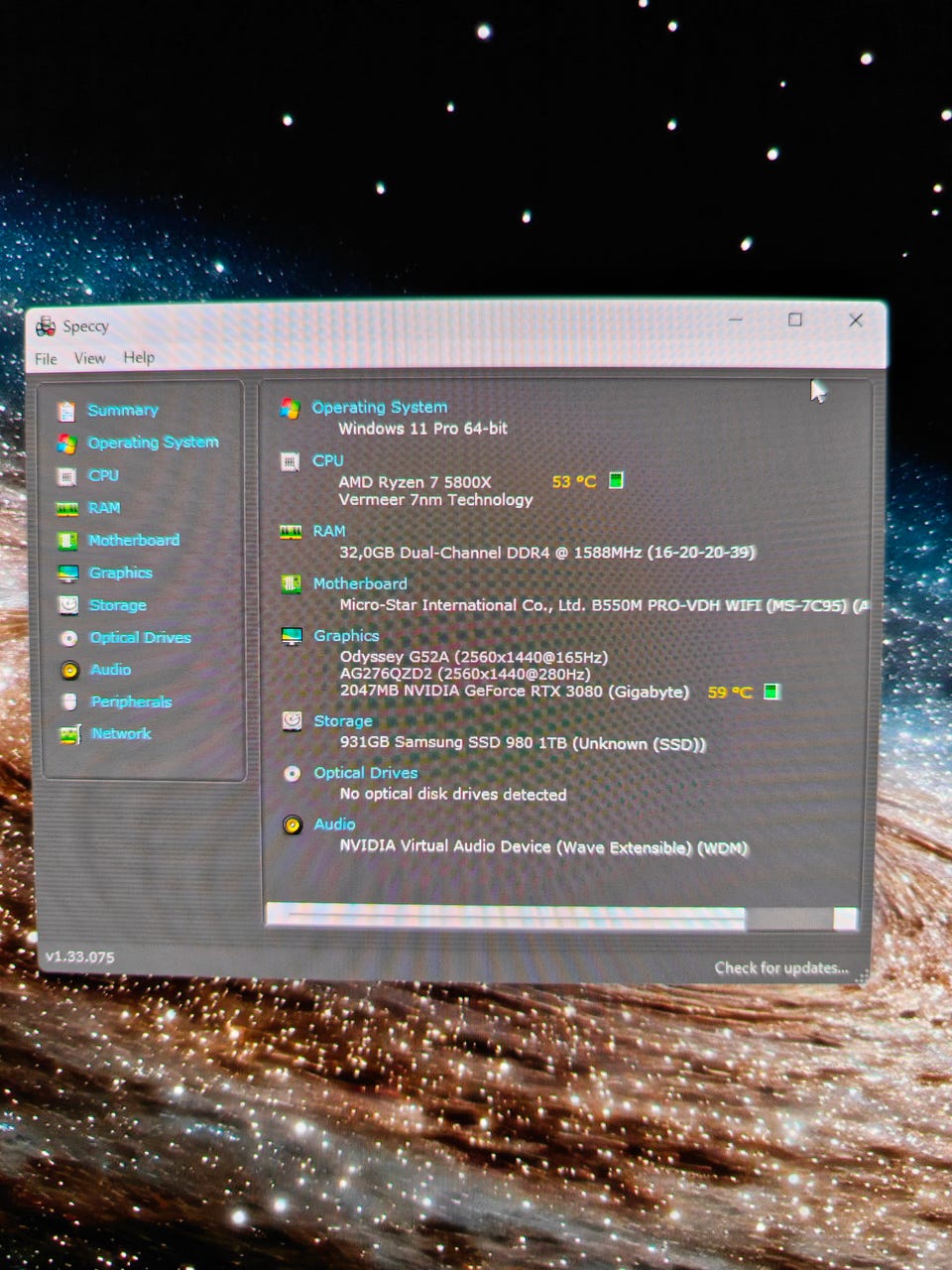This screenshot has height=1270, width=952.
Task: Click the Graphics heading link in summary
Action: click(346, 635)
